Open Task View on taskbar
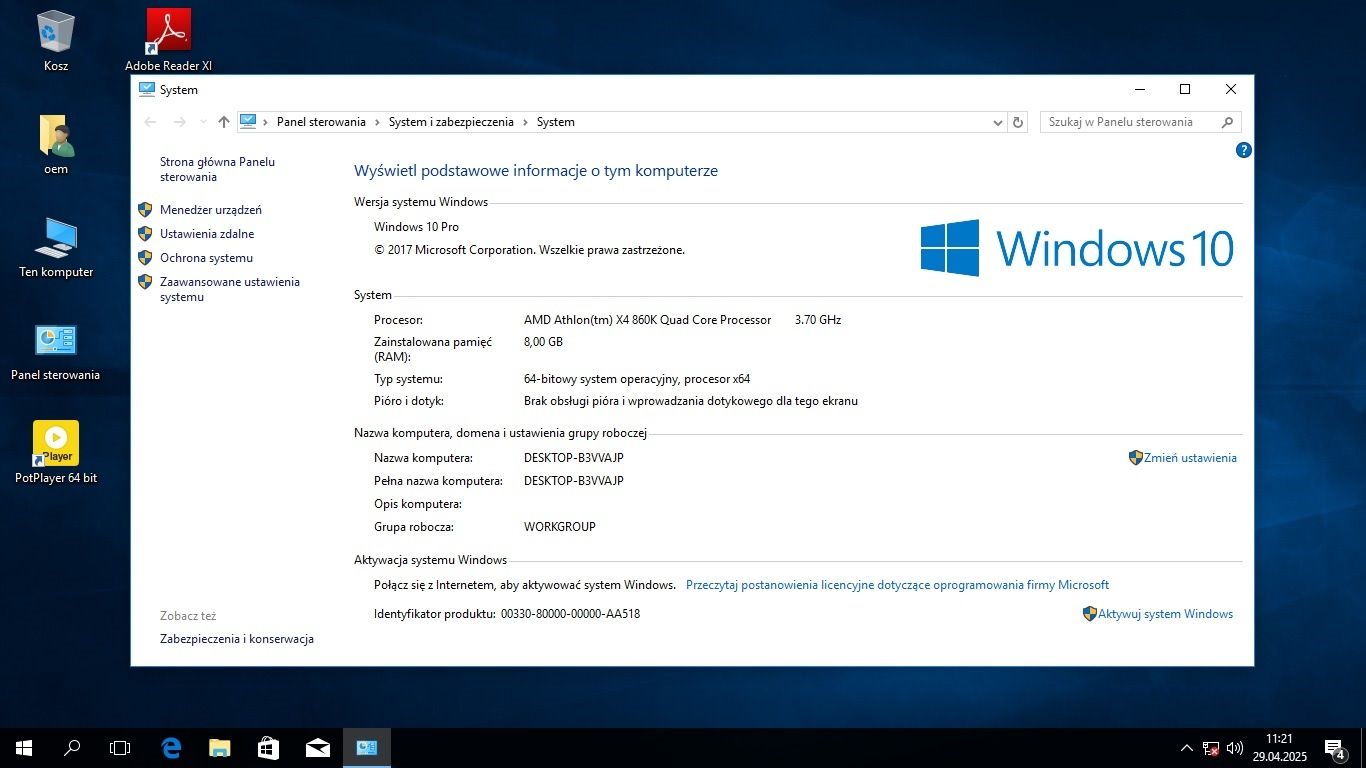 pyautogui.click(x=120, y=747)
